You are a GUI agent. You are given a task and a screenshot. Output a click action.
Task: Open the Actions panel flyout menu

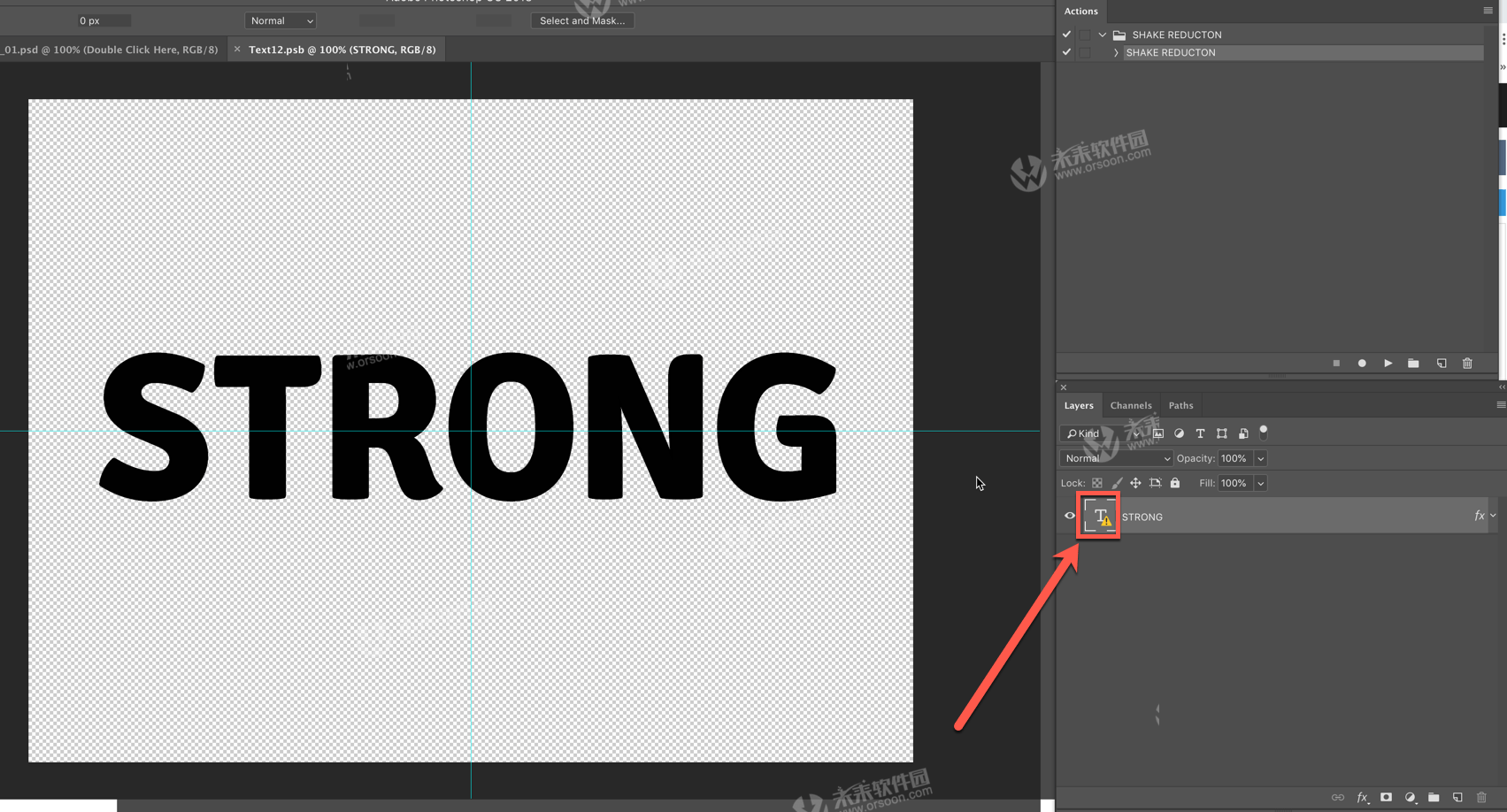(1488, 11)
